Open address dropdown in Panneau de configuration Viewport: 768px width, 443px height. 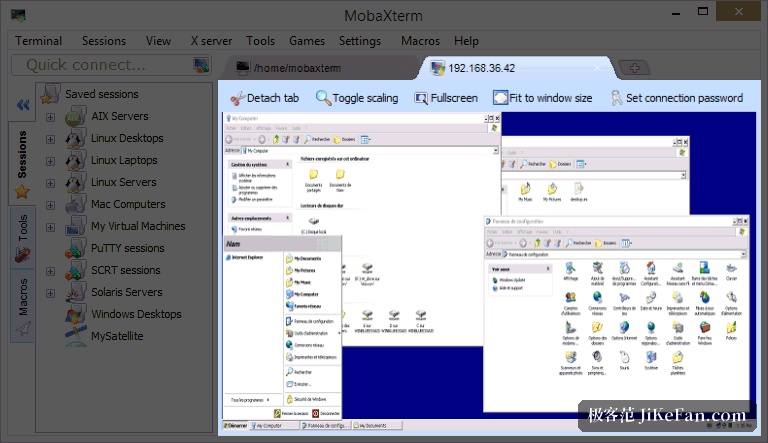[744, 254]
